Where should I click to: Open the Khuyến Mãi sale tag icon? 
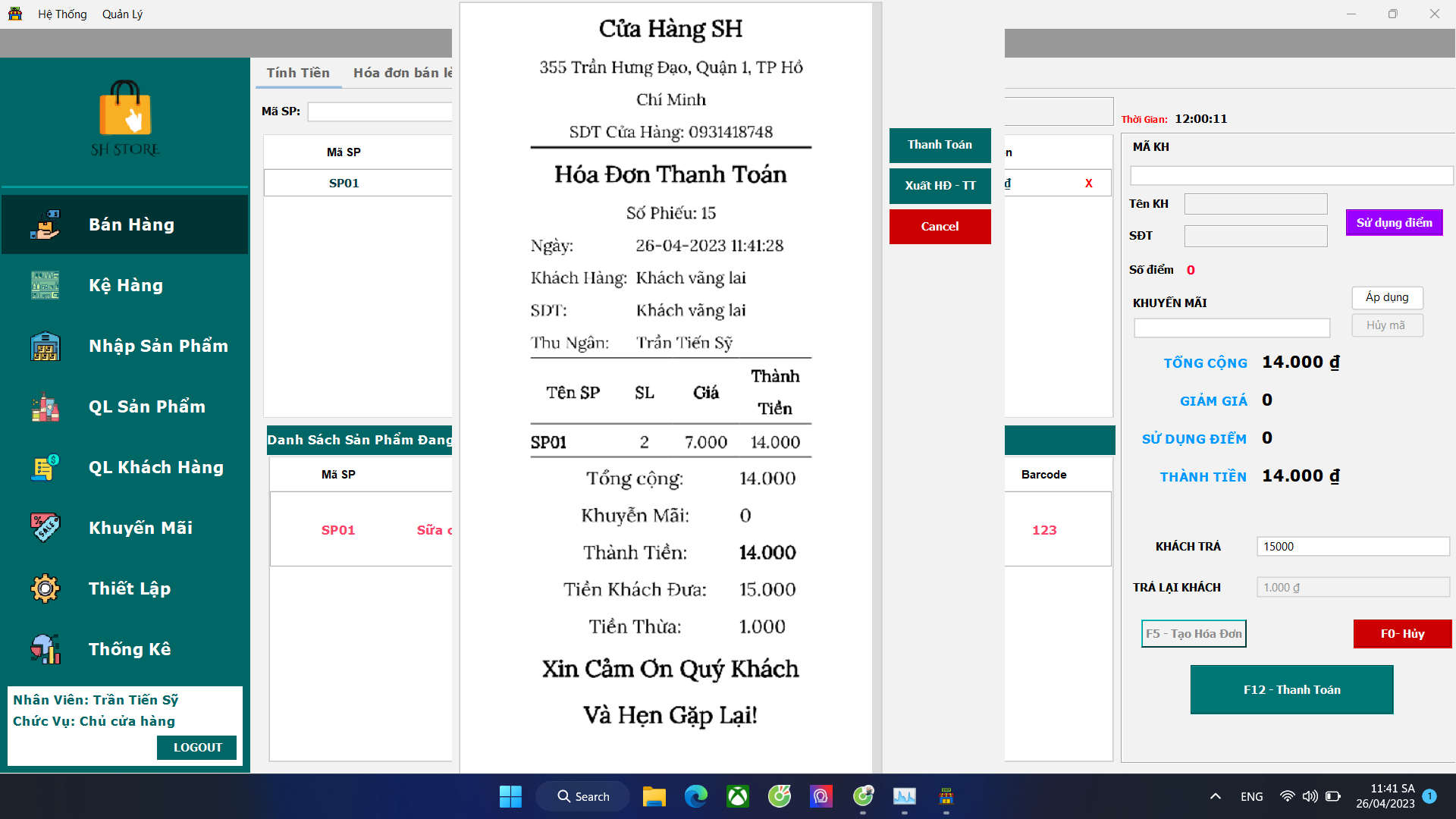[x=45, y=528]
